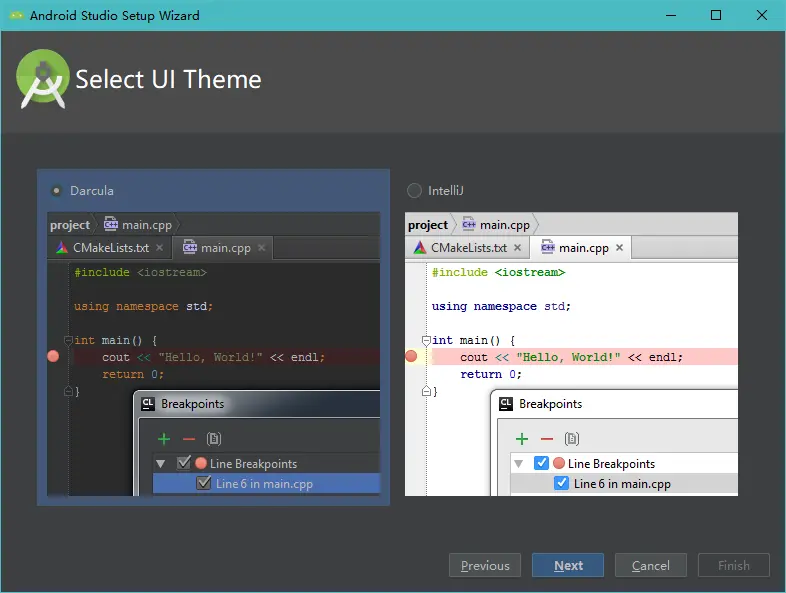Screen dimensions: 786x593
Task: Click the C++ file icon in the Darcula breadcrumb
Action: click(x=111, y=224)
